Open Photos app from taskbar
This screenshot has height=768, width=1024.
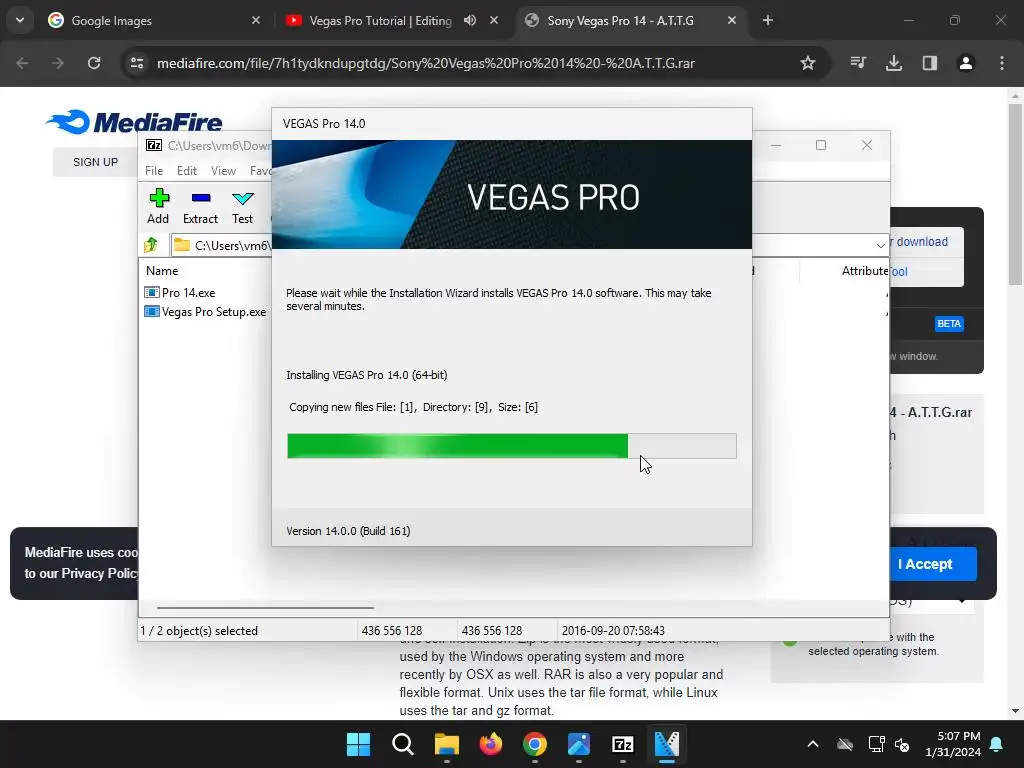tap(579, 744)
